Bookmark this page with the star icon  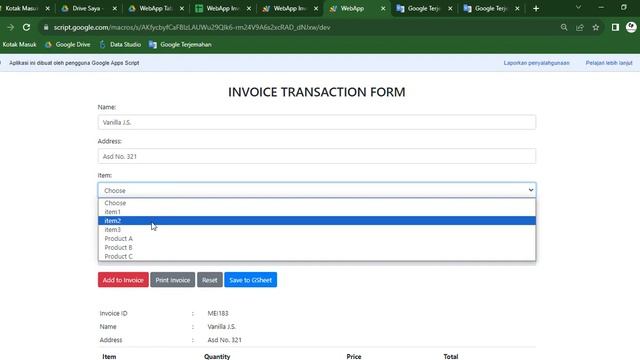pos(596,27)
